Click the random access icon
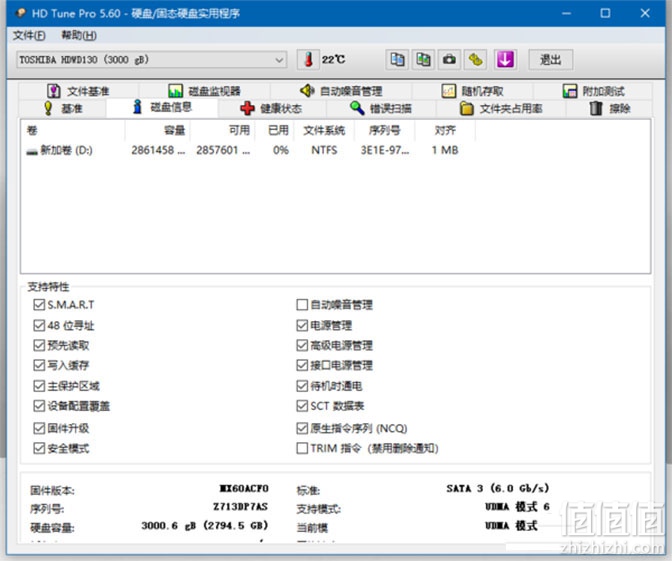This screenshot has width=672, height=561. point(448,91)
